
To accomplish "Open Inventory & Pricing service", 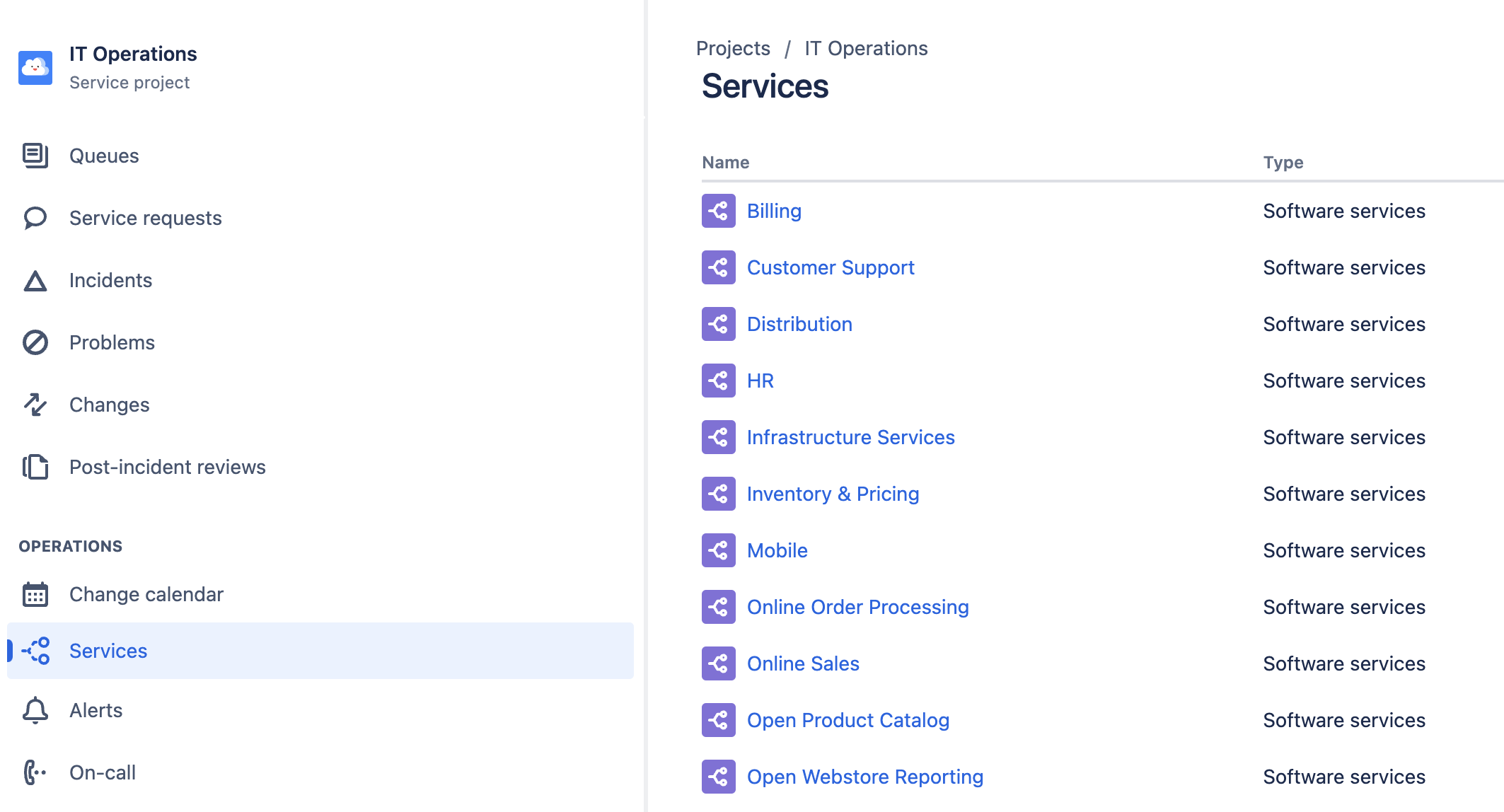I will 833,494.
